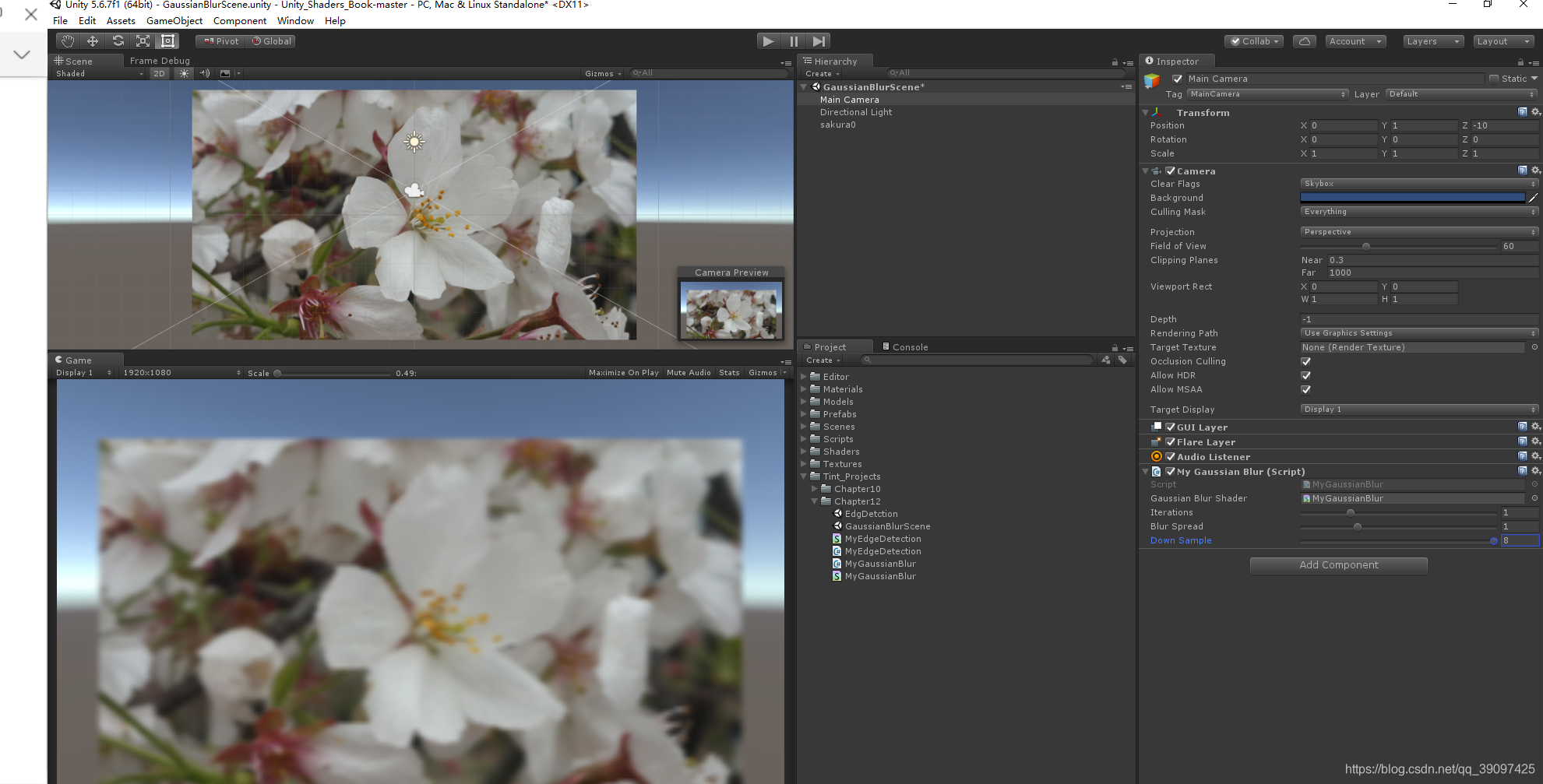Open the Culling Mask dropdown

pyautogui.click(x=1419, y=212)
